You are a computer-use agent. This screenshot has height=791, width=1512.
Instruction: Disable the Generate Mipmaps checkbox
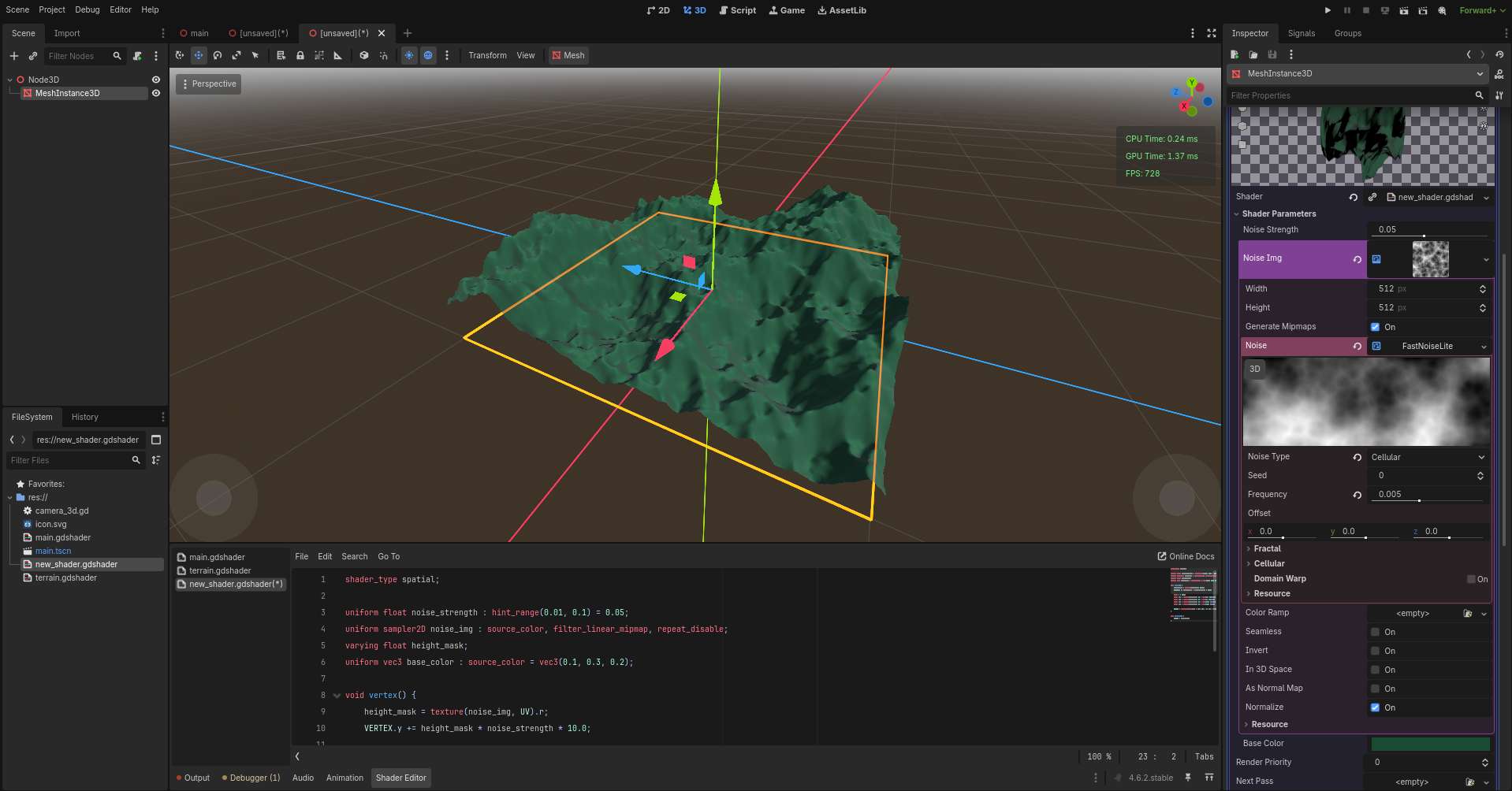[1376, 327]
